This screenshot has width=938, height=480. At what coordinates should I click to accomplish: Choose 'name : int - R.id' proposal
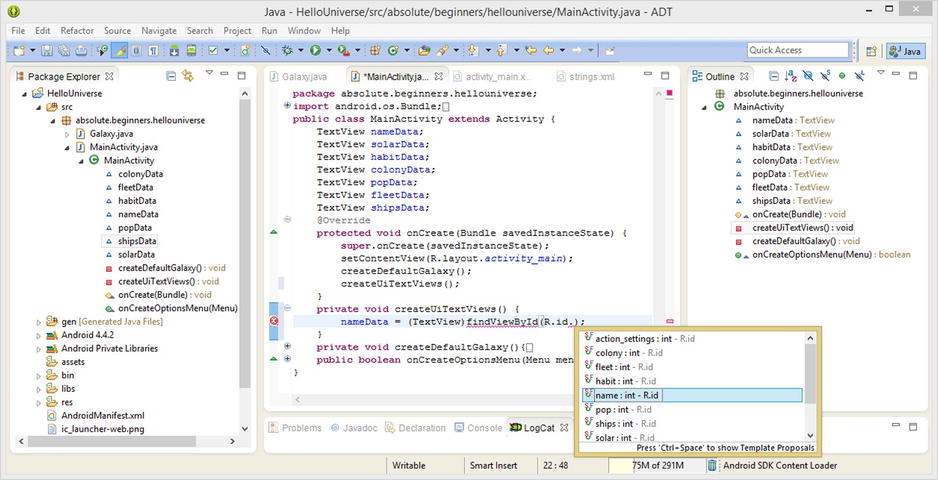pos(692,395)
